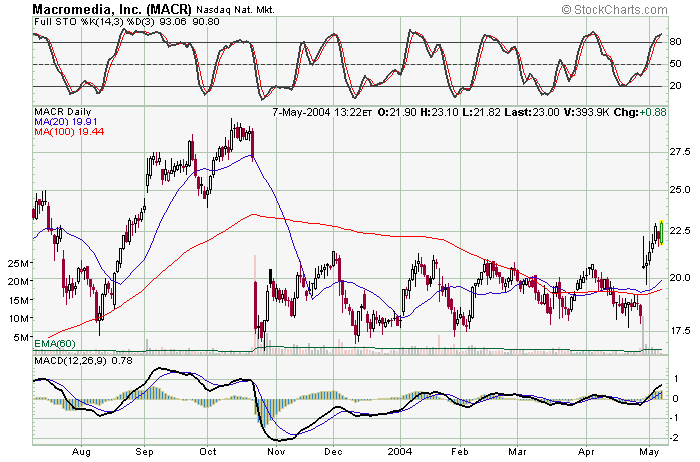Click the 27.5 price axis label
700x462 pixels.
(679, 152)
